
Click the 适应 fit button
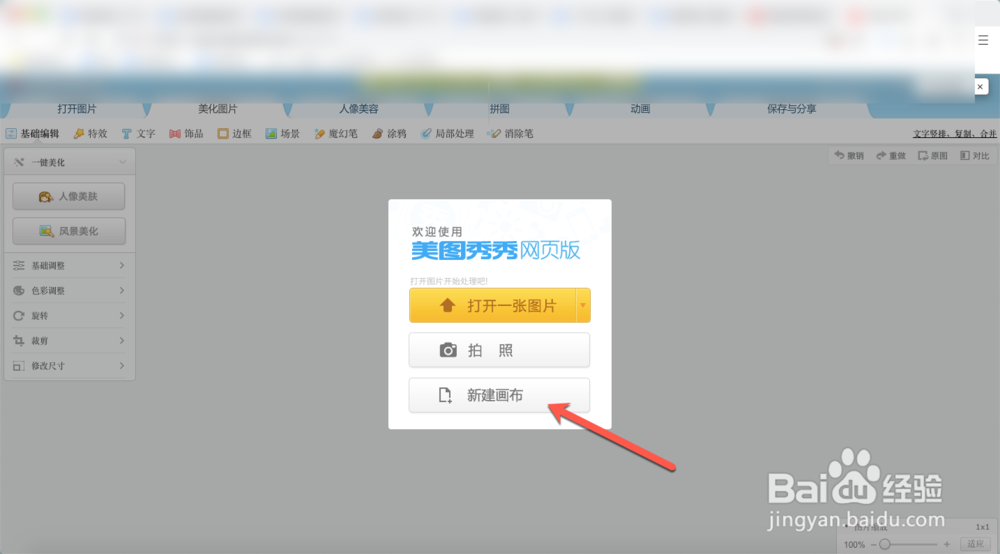(x=975, y=544)
